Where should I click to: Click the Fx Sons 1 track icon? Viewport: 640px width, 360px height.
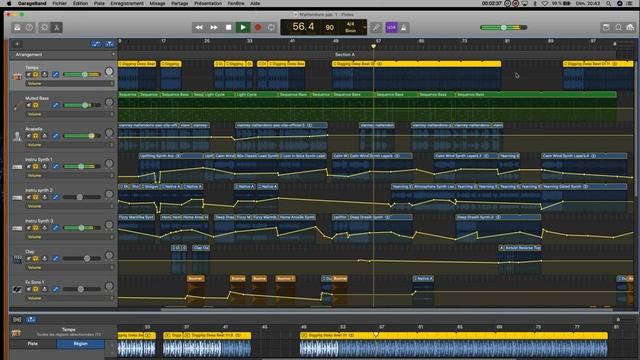(17, 289)
